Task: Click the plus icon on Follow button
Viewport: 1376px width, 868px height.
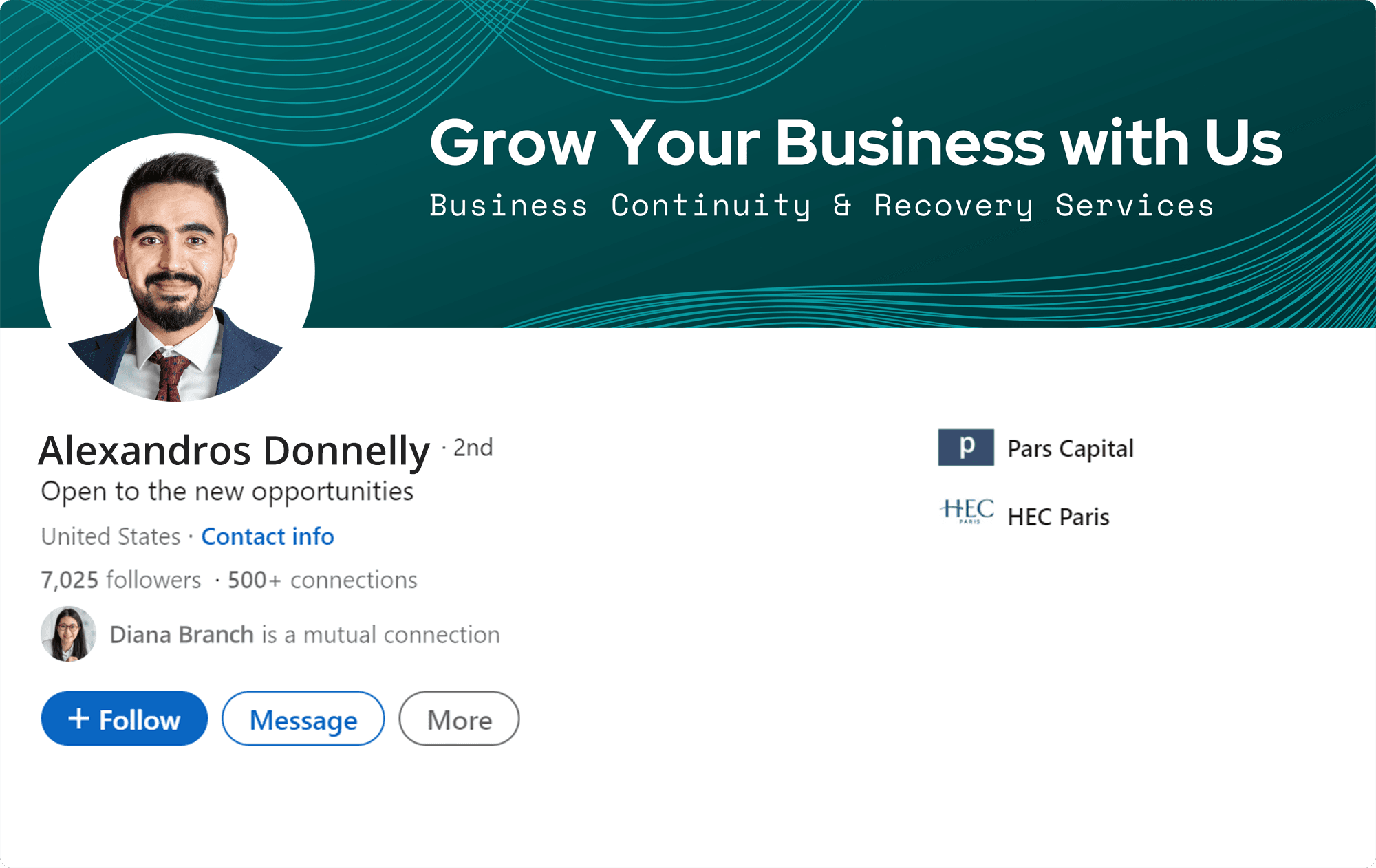Action: 79,719
